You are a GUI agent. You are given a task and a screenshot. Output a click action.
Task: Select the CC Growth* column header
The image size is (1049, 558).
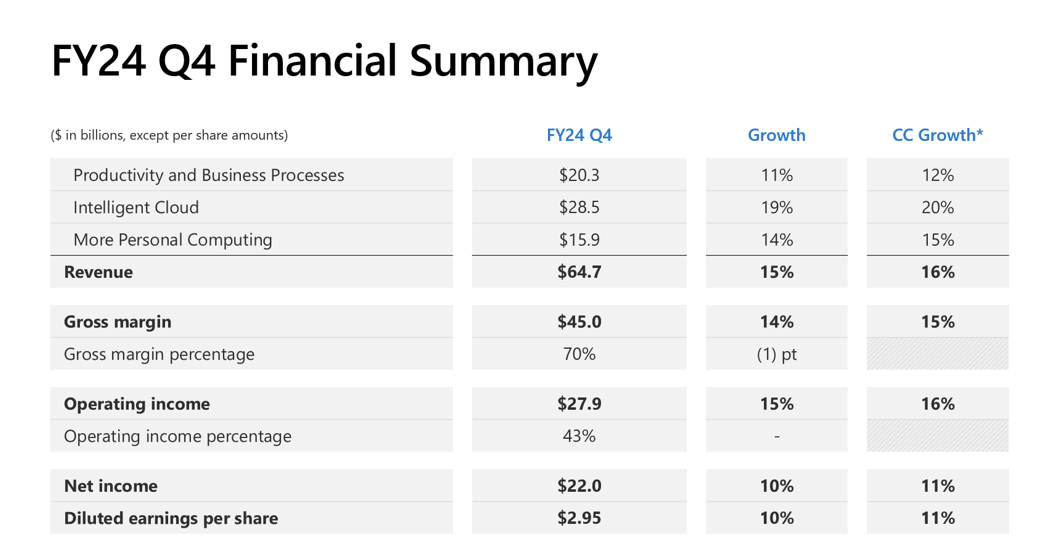(937, 135)
